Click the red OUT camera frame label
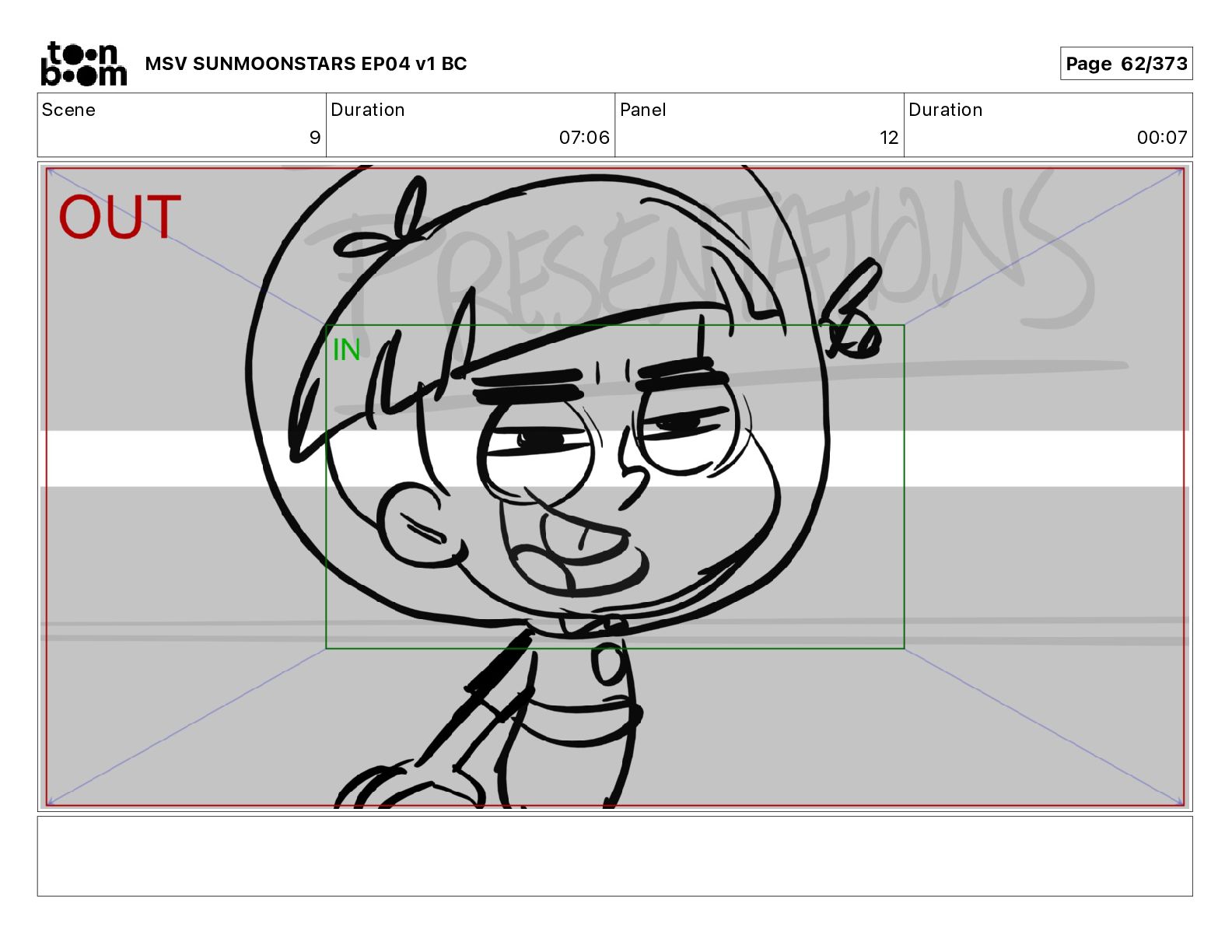The height and width of the screenshot is (952, 1232). [x=120, y=217]
